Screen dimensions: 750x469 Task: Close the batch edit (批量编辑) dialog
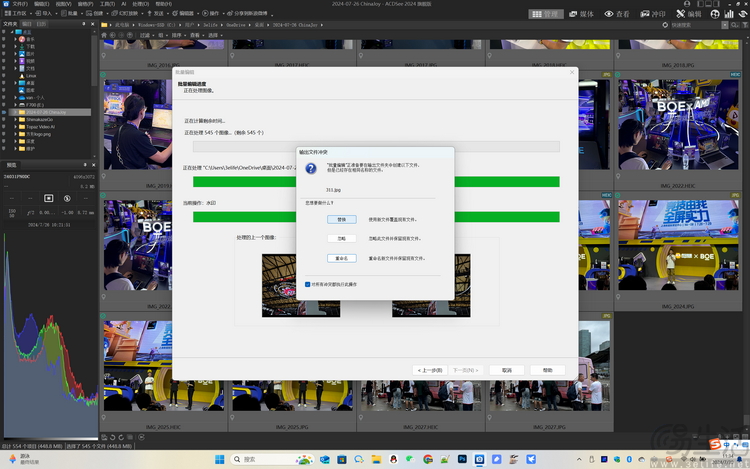pyautogui.click(x=572, y=72)
